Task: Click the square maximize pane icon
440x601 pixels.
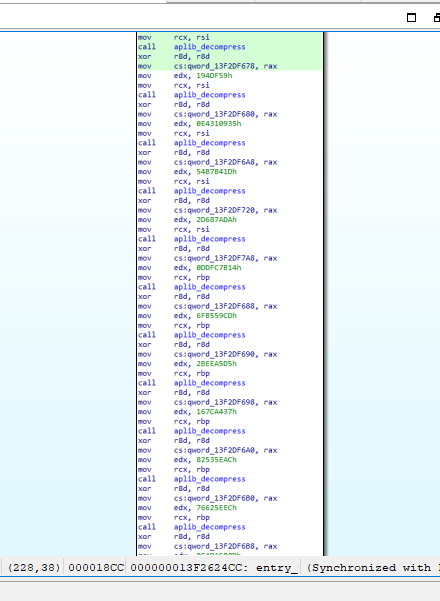Action: (411, 18)
